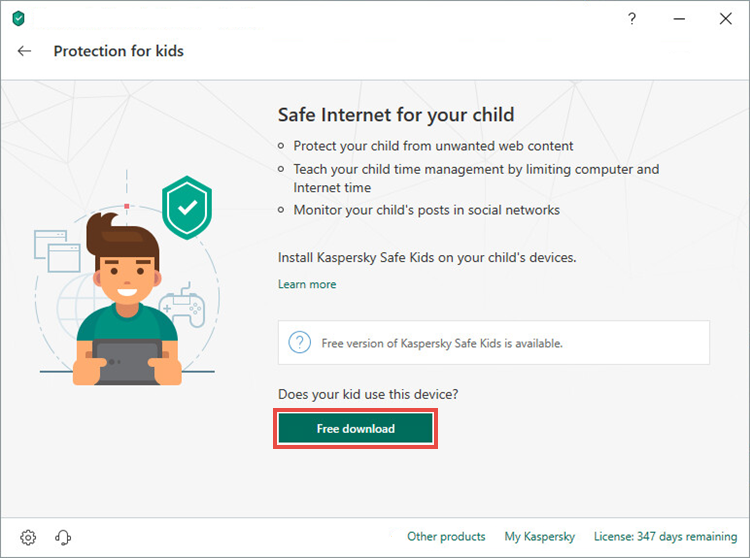Viewport: 750px width, 558px height.
Task: View License: 347 days remaining details
Action: (x=665, y=537)
